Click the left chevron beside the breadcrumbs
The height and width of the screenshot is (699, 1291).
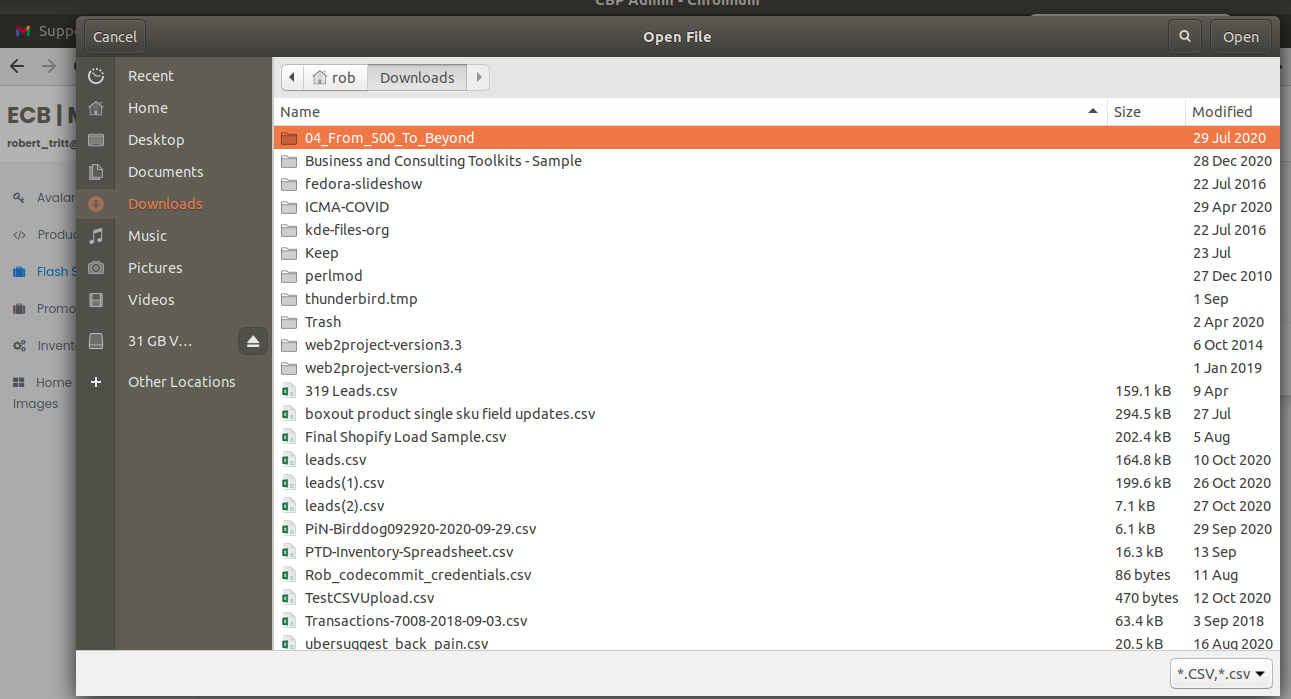291,77
